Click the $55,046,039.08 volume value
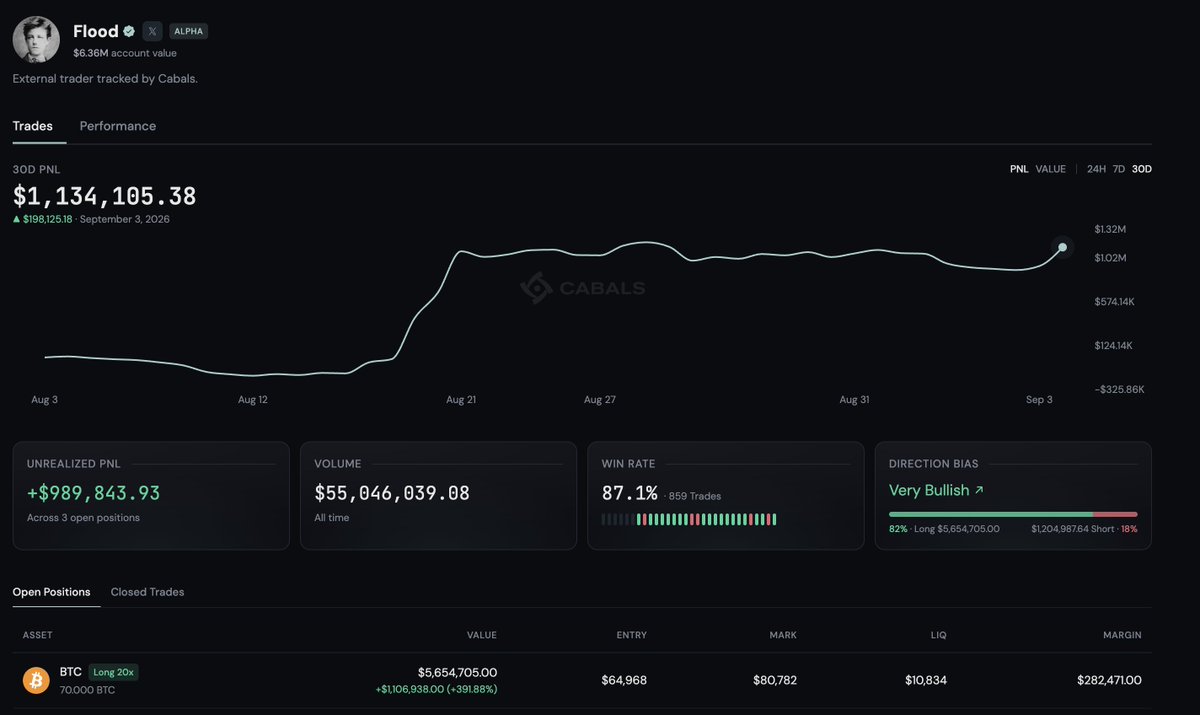Viewport: 1200px width, 715px height. point(392,493)
